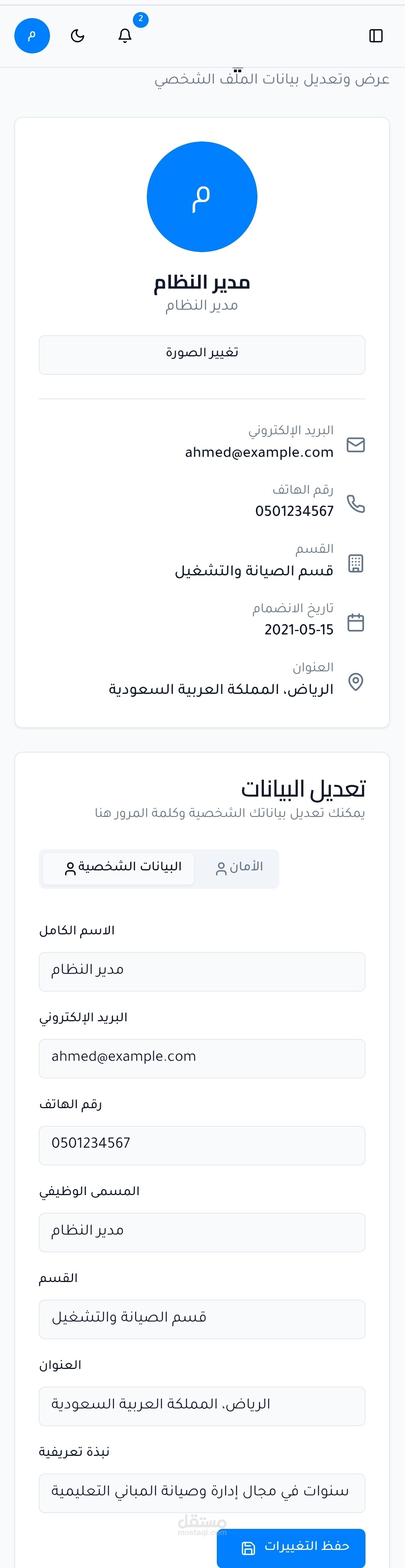This screenshot has height=1568, width=405.
Task: Open notifications bell icon
Action: [125, 36]
